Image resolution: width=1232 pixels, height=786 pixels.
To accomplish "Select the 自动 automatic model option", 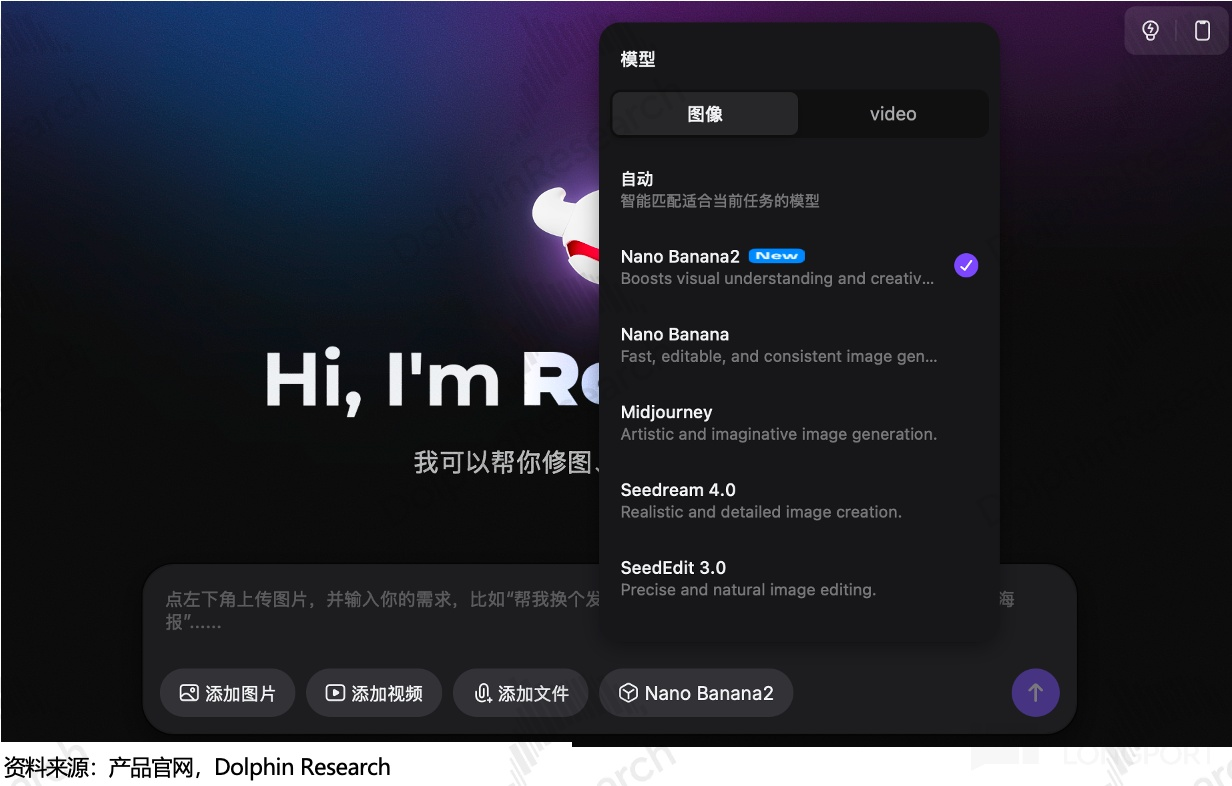I will coord(720,189).
